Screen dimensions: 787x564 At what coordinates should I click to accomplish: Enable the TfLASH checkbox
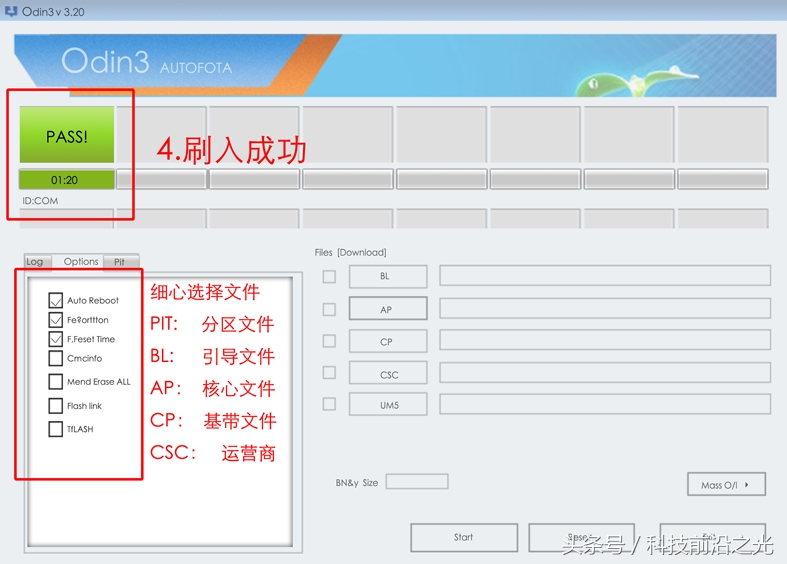click(x=56, y=429)
